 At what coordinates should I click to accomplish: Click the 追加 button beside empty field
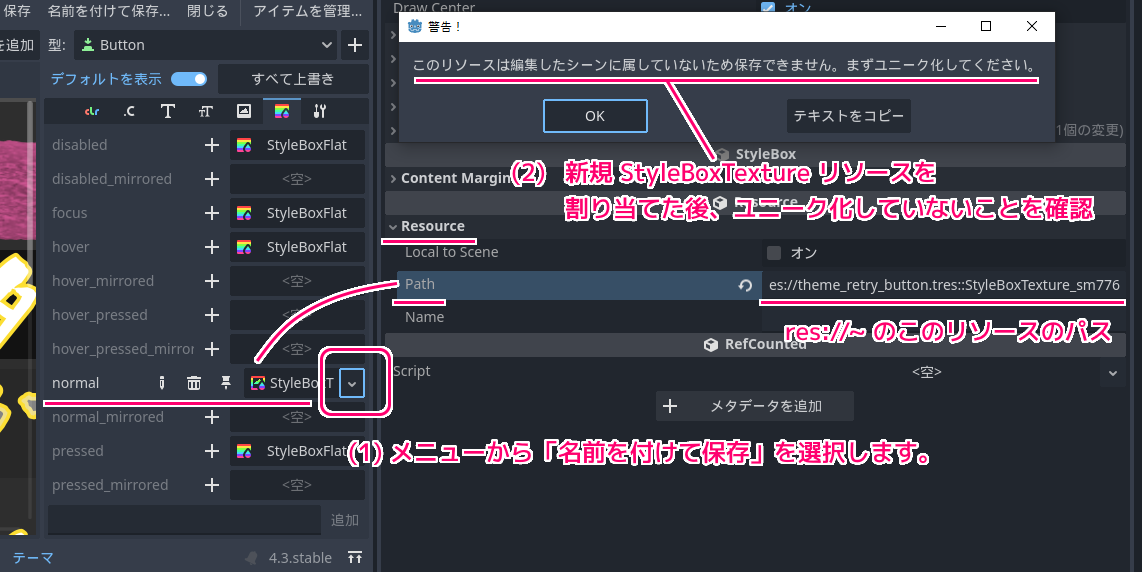[344, 520]
